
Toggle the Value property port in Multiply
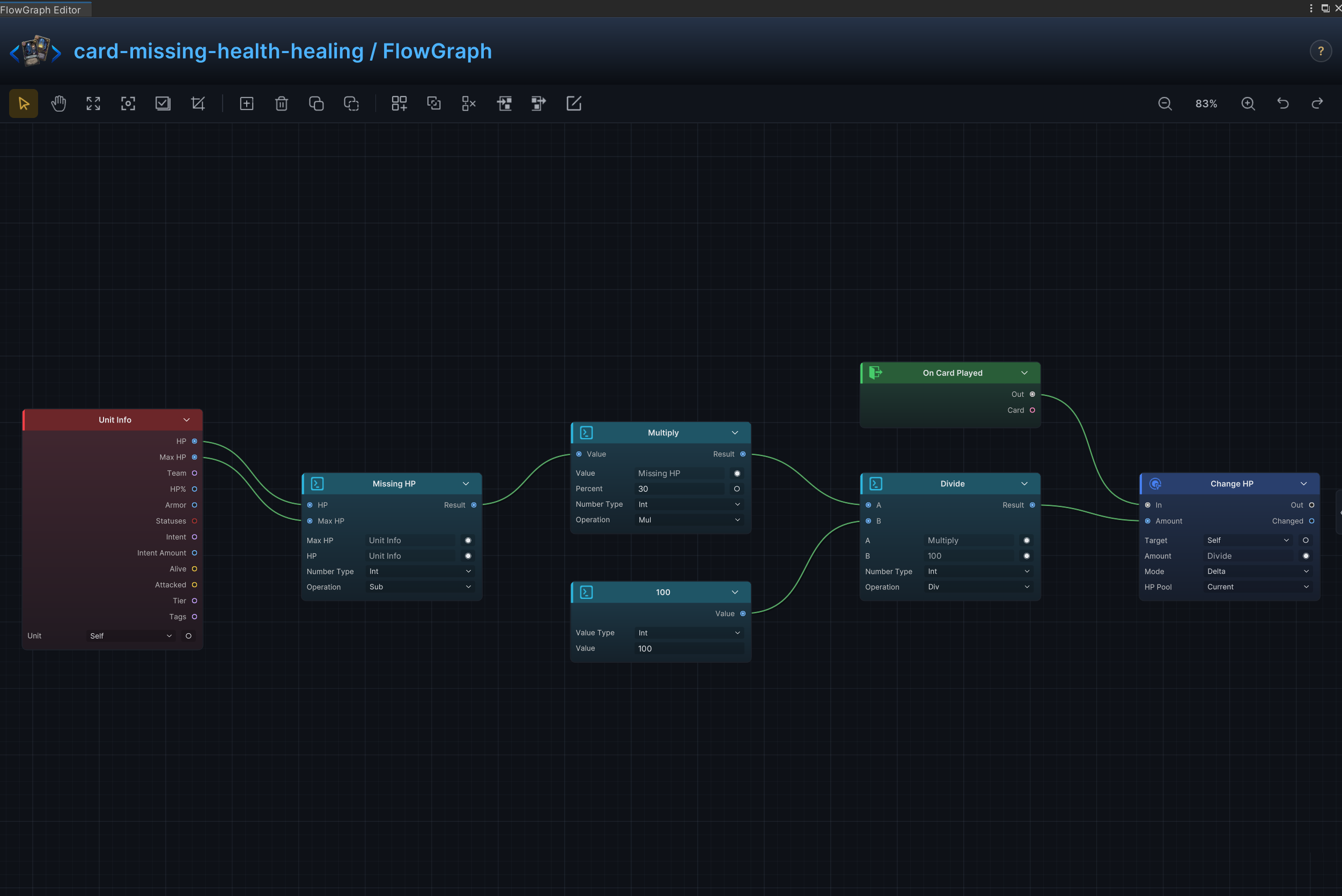[737, 473]
